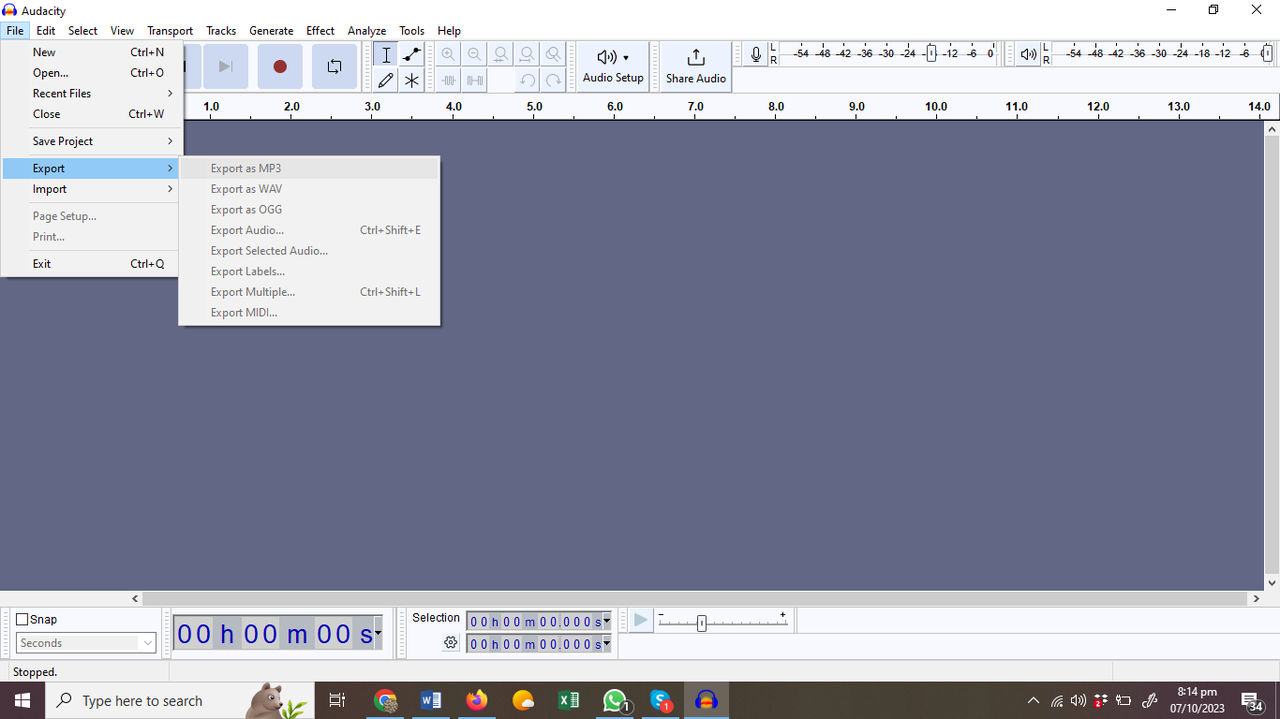The width and height of the screenshot is (1280, 719).
Task: Click the Skip to End button
Action: tap(226, 66)
